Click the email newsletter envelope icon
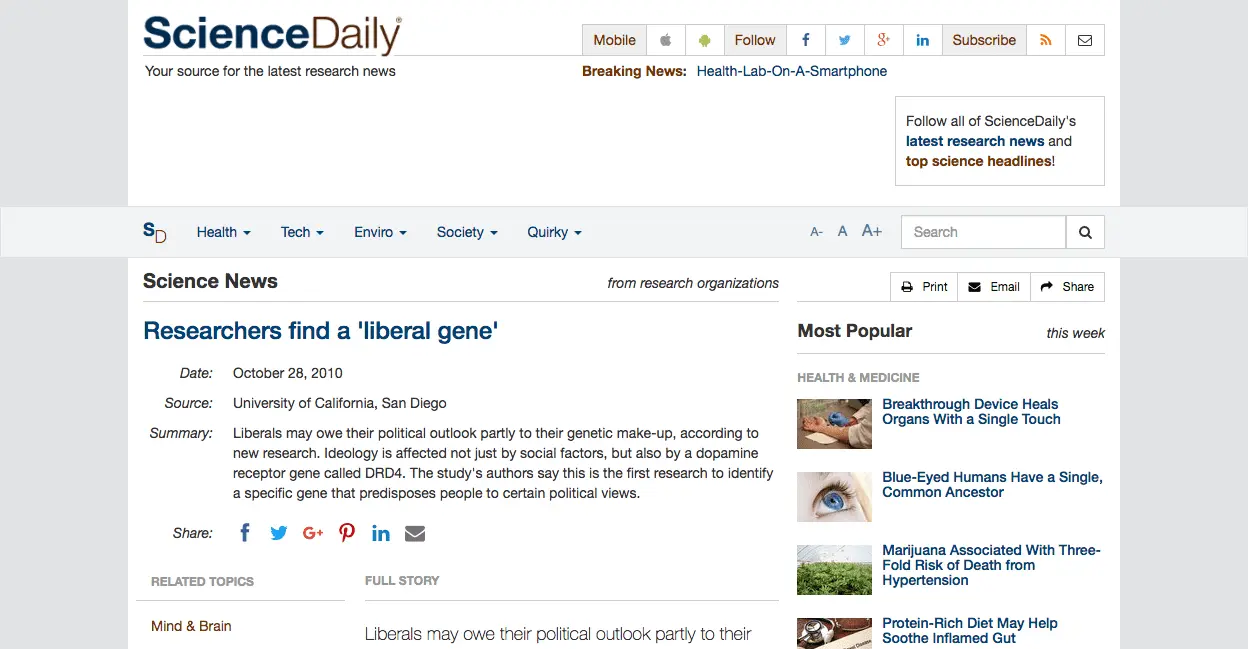The image size is (1248, 649). 1085,40
